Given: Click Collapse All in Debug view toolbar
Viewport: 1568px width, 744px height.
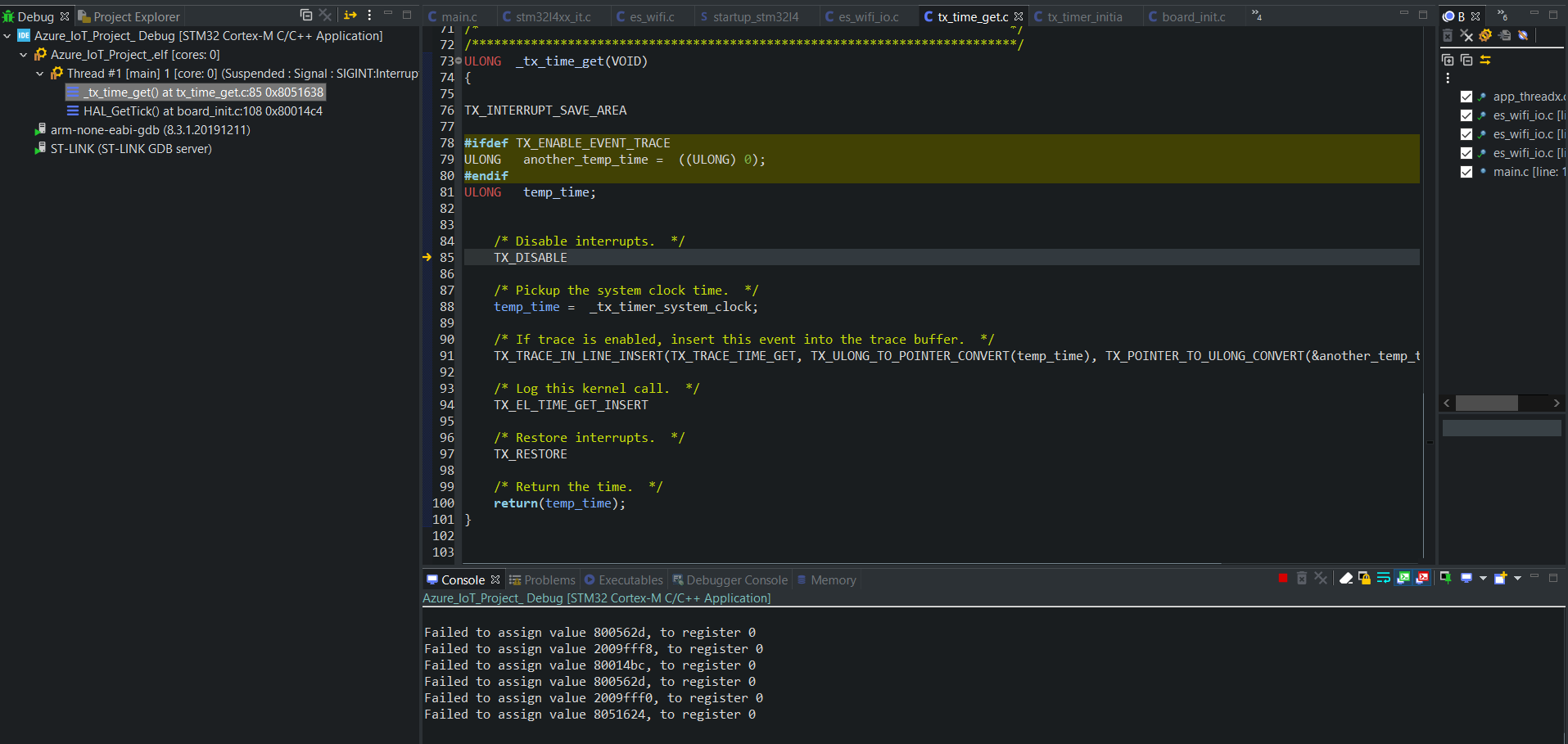Looking at the screenshot, I should pos(306,15).
